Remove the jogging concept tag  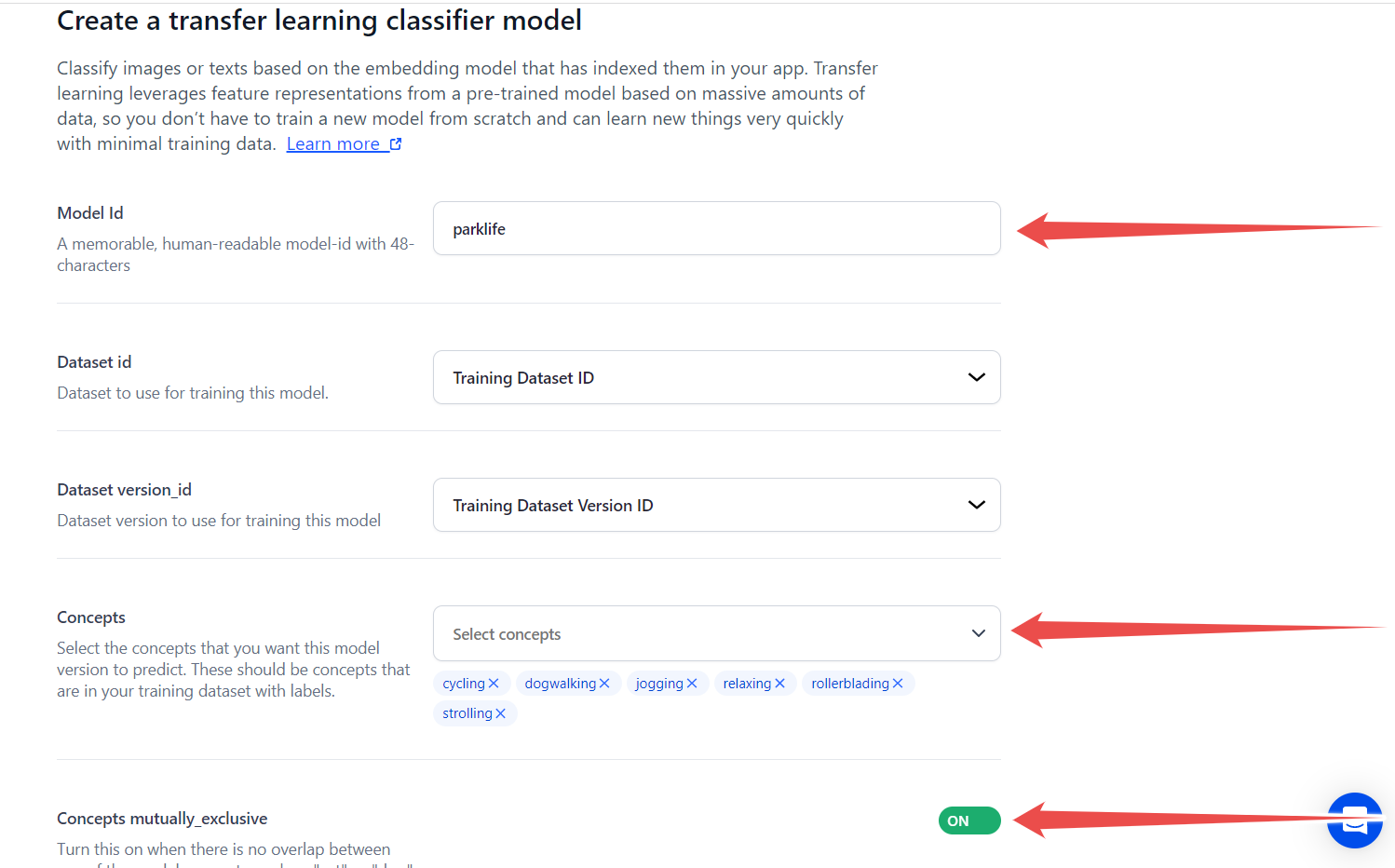pyautogui.click(x=693, y=683)
